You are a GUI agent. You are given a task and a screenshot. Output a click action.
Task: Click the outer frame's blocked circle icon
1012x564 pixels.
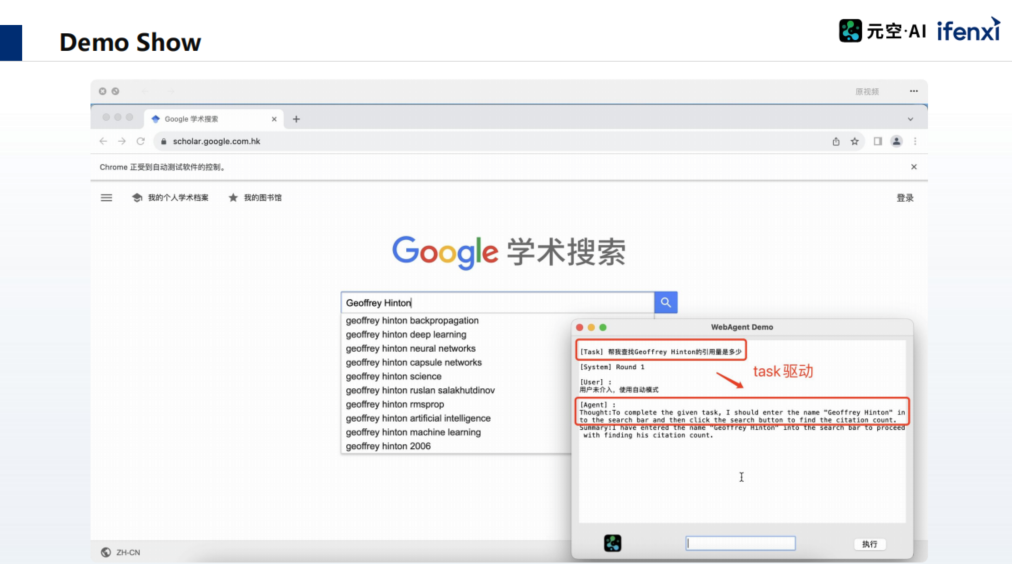coord(116,92)
